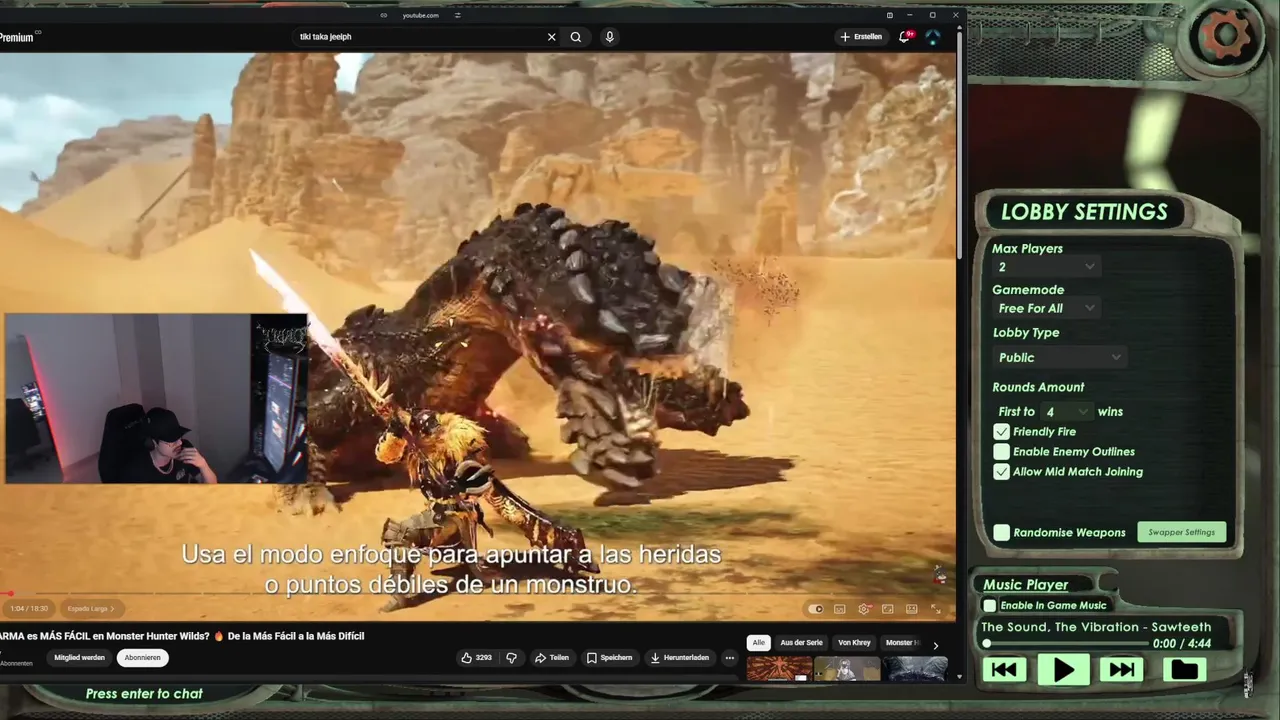Click the YouTube search magnifier icon
1280x720 pixels.
click(x=576, y=37)
